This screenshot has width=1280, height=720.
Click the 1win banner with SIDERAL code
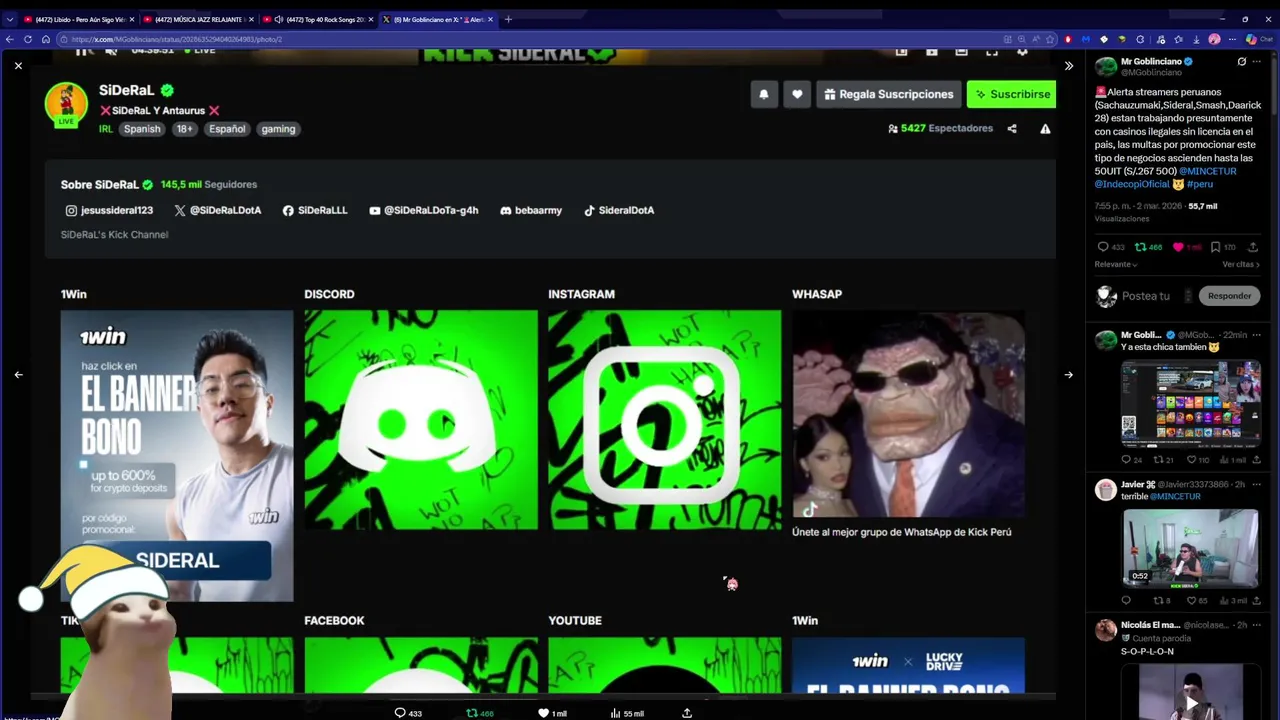(177, 456)
